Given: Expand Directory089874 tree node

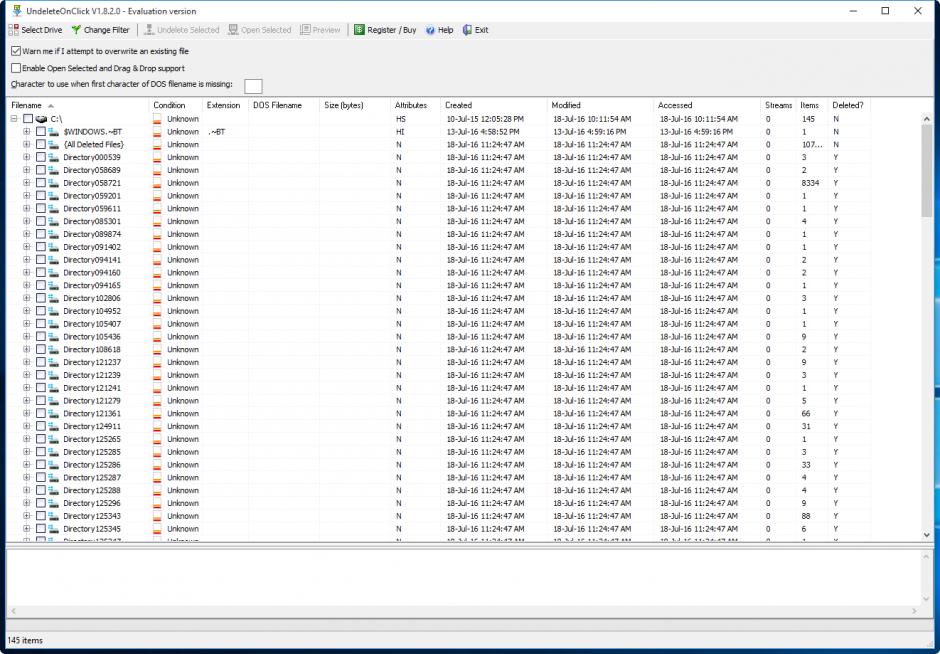Looking at the screenshot, I should tap(27, 234).
